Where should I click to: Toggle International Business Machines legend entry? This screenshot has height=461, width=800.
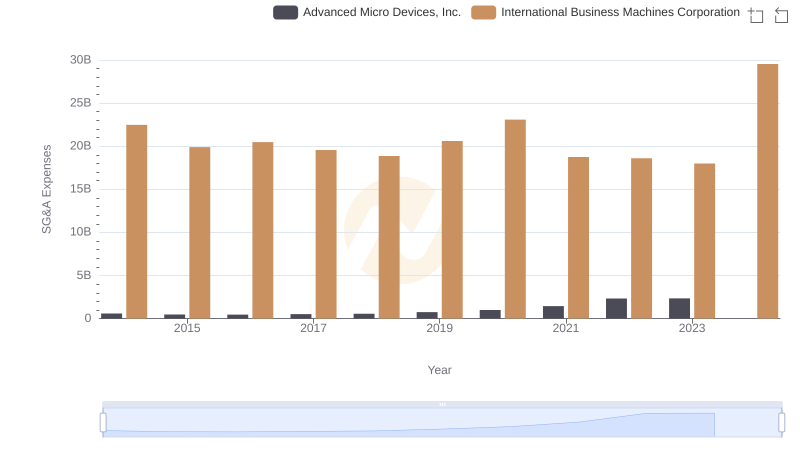point(605,12)
